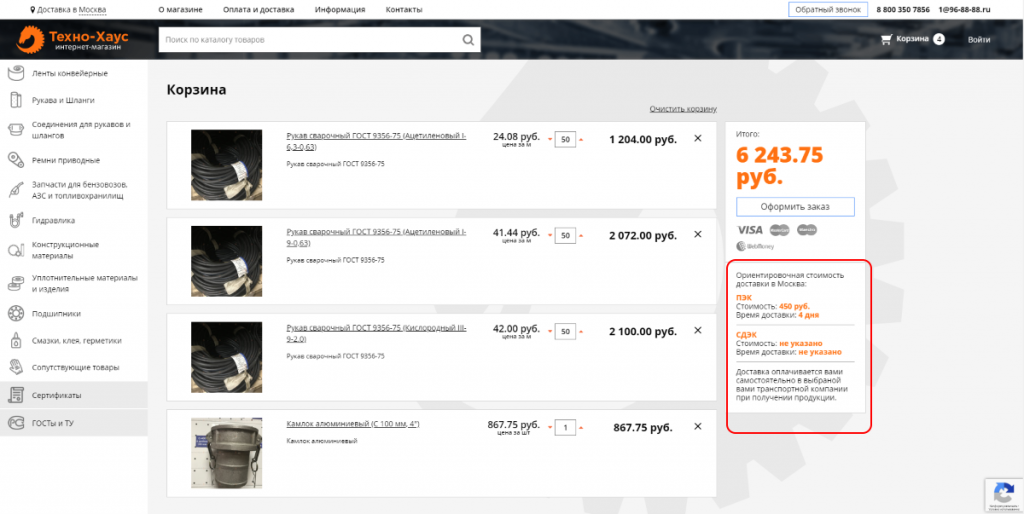Click Войти to log in
The image size is (1024, 514).
[x=978, y=40]
